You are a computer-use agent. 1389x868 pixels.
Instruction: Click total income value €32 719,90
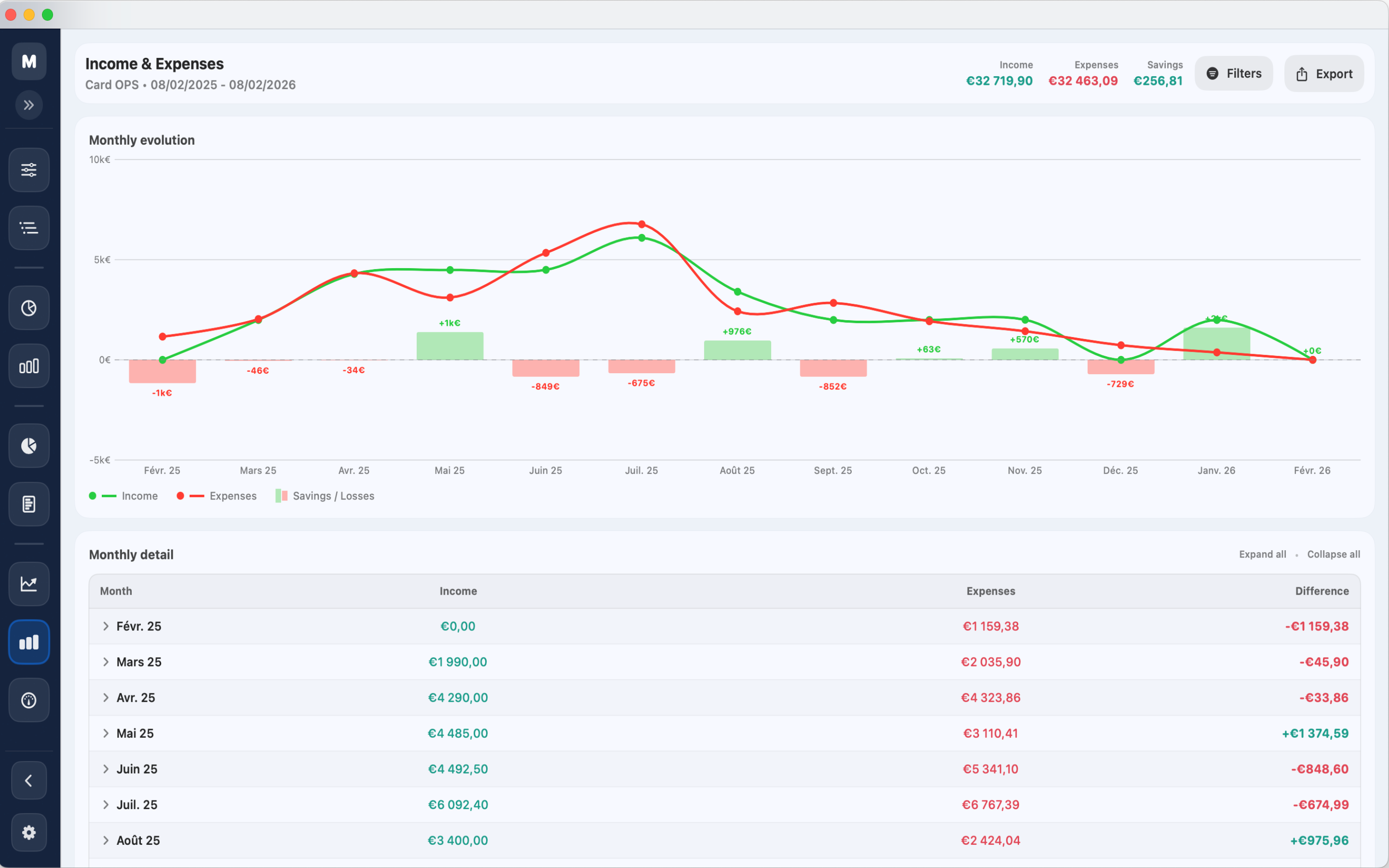pos(999,81)
